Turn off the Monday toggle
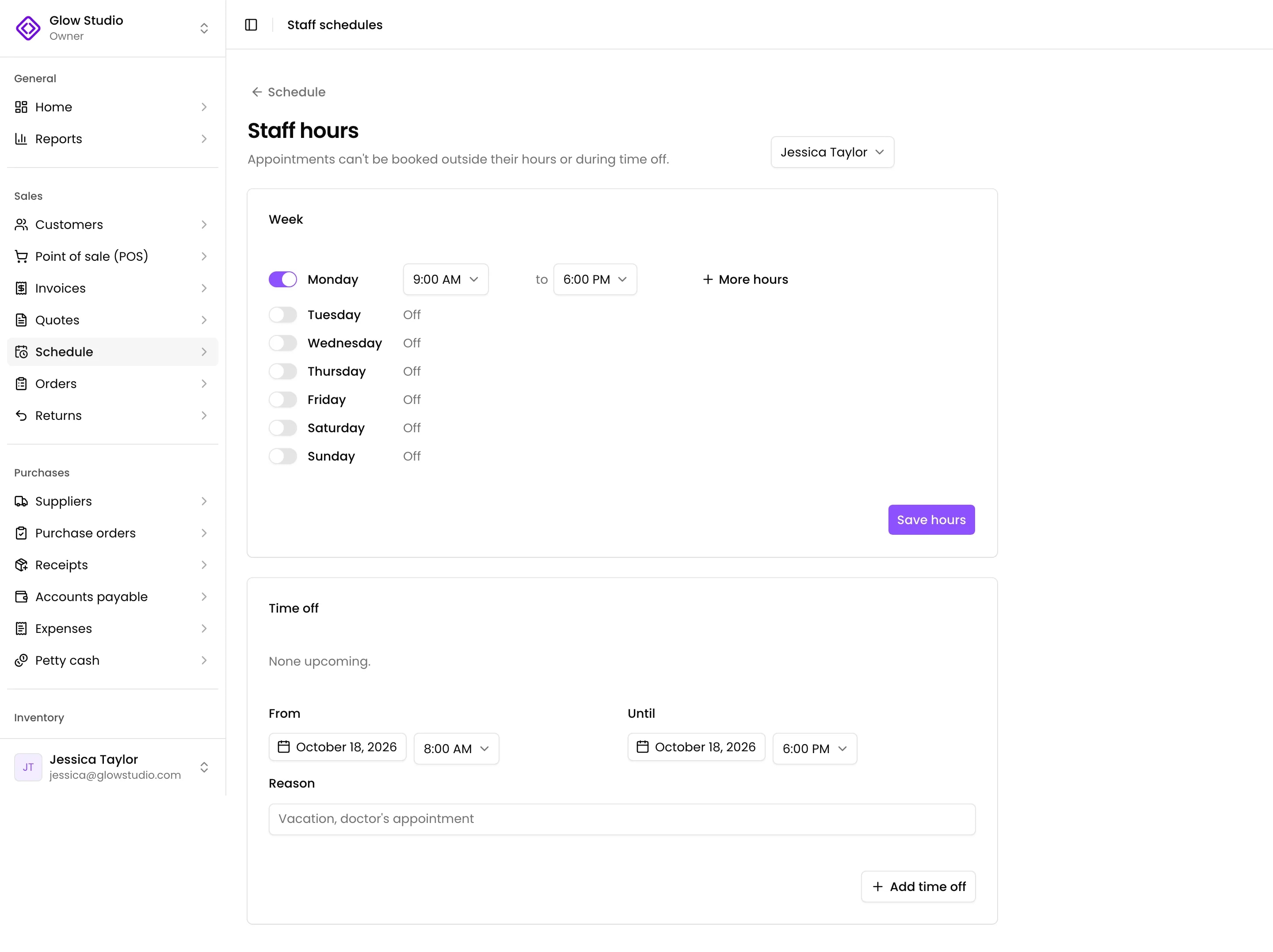The width and height of the screenshot is (1273, 952). pyautogui.click(x=282, y=279)
